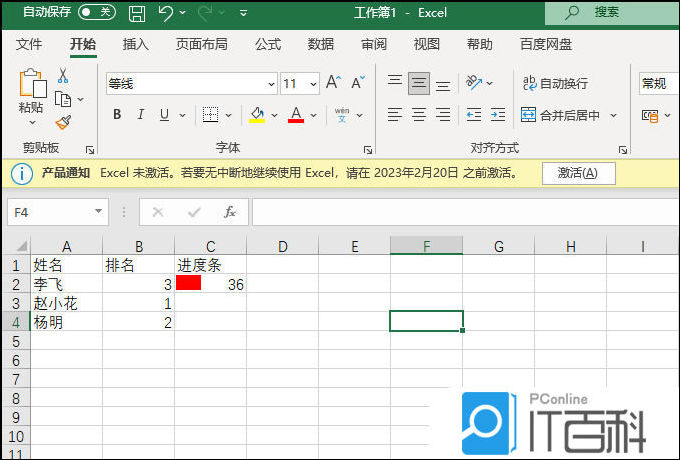680x460 pixels.
Task: Select row 4 header
Action: pos(16,322)
